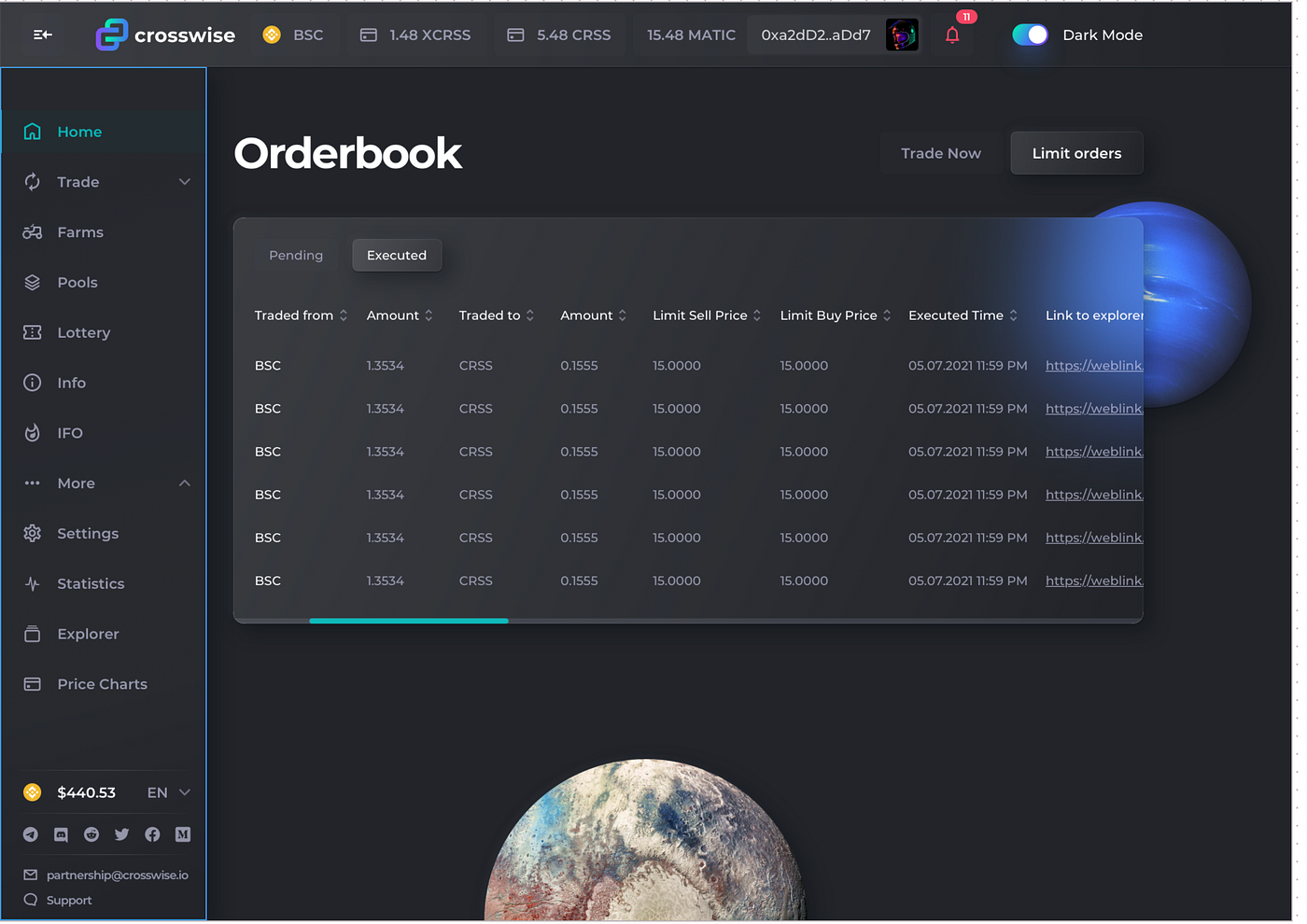This screenshot has height=924, width=1307.
Task: Click the Lottery ticket icon
Action: (33, 332)
